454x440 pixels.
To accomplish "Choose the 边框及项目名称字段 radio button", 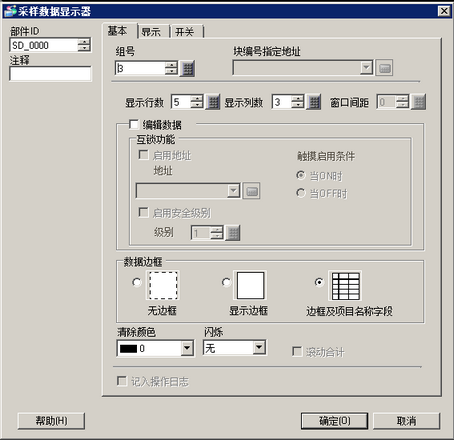I will pyautogui.click(x=319, y=282).
